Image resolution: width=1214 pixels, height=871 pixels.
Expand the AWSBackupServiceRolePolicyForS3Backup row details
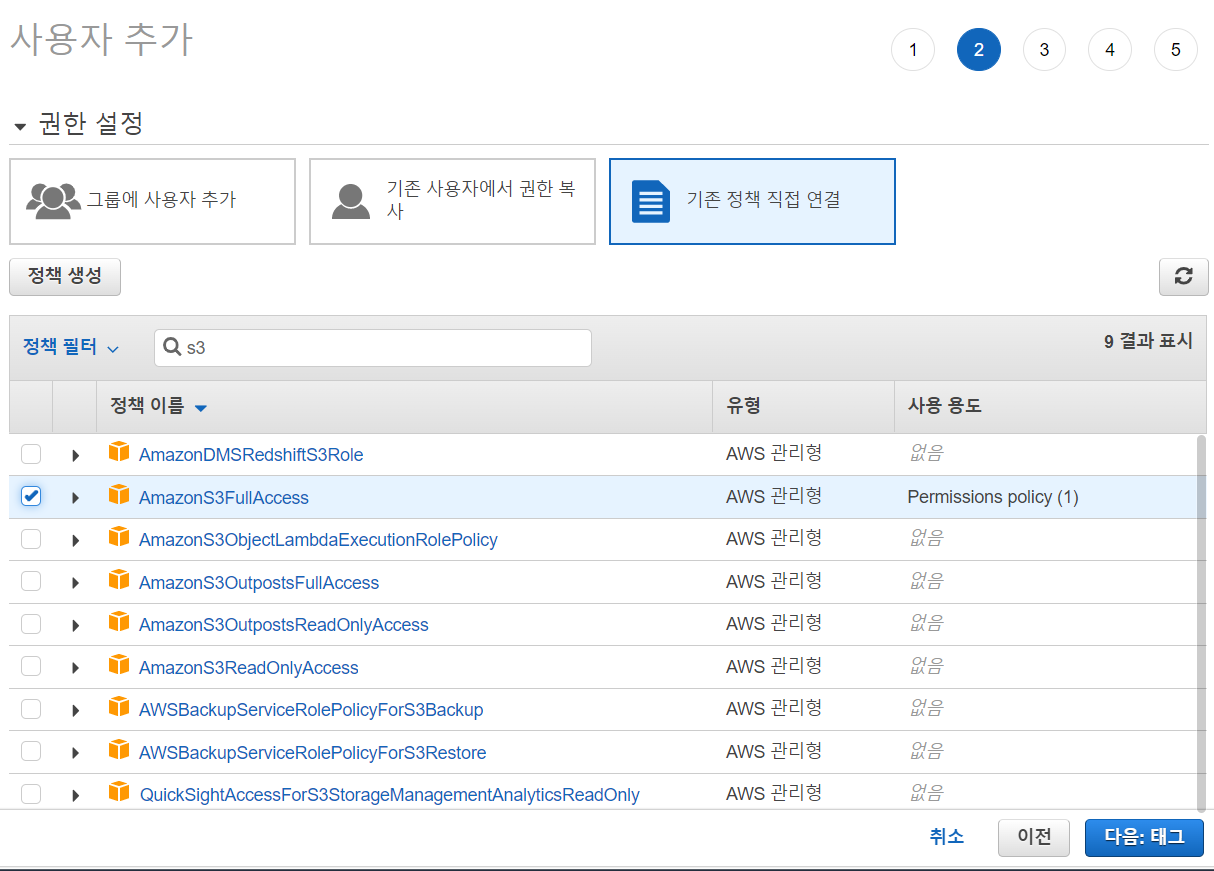pyautogui.click(x=75, y=710)
